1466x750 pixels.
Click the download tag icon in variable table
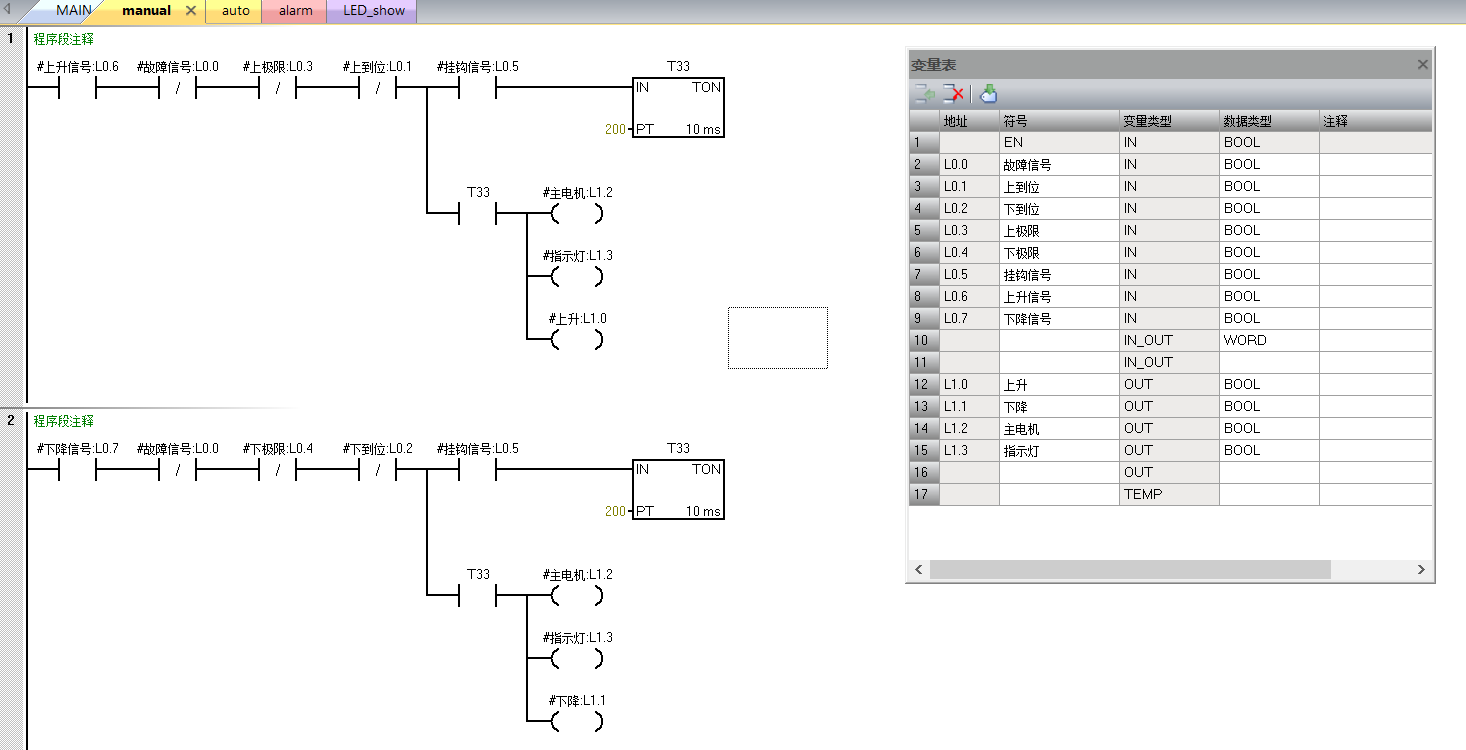click(x=988, y=94)
